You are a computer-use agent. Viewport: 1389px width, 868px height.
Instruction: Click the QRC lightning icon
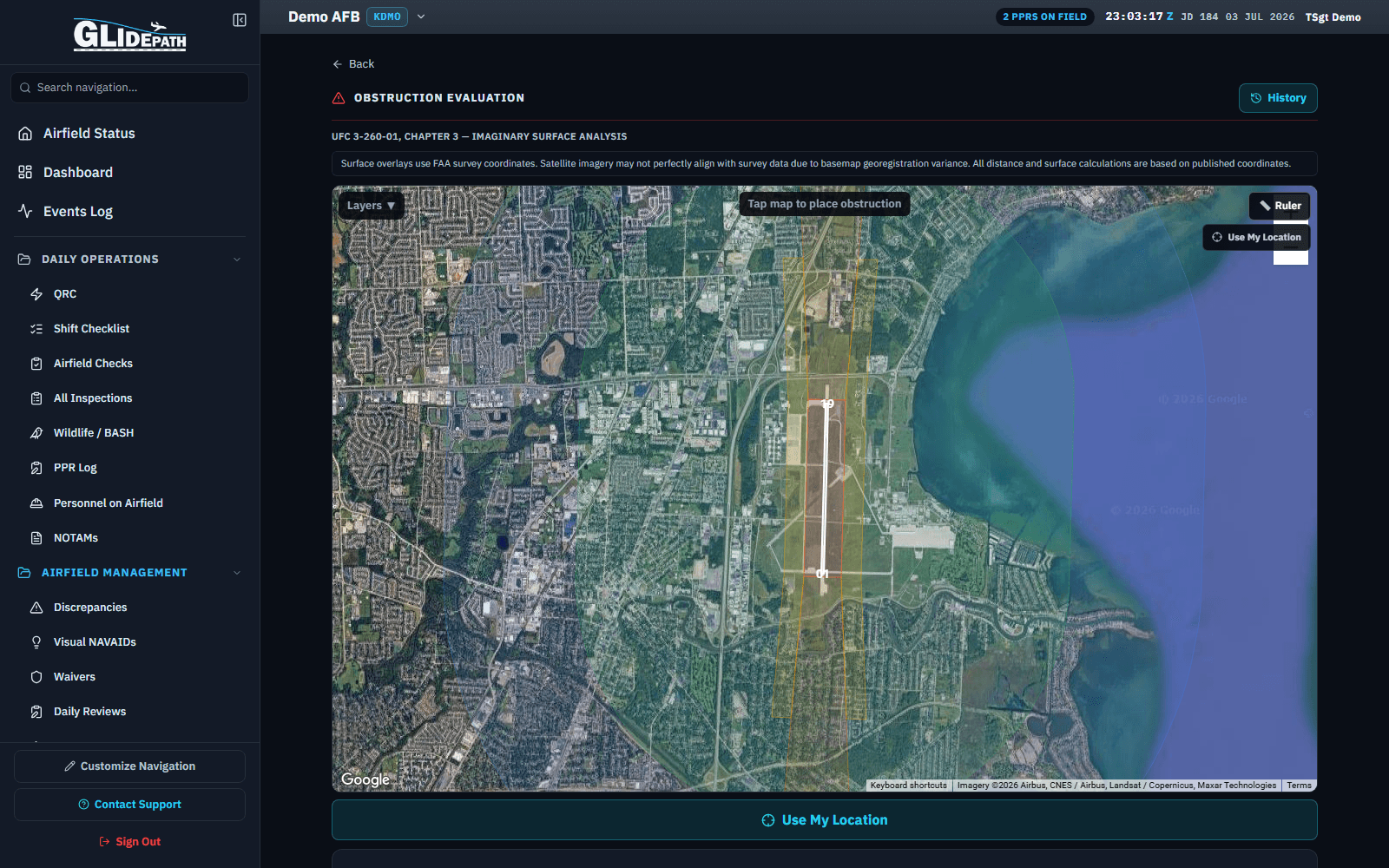pyautogui.click(x=36, y=294)
